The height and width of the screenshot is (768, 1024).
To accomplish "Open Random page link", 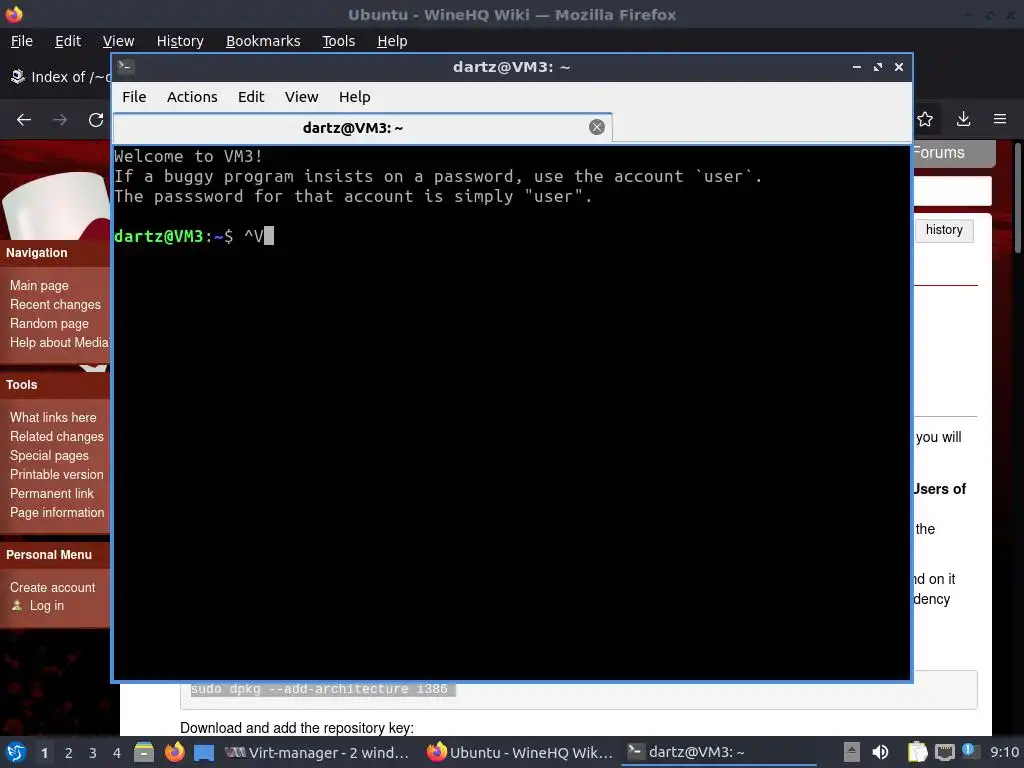I will [x=49, y=323].
